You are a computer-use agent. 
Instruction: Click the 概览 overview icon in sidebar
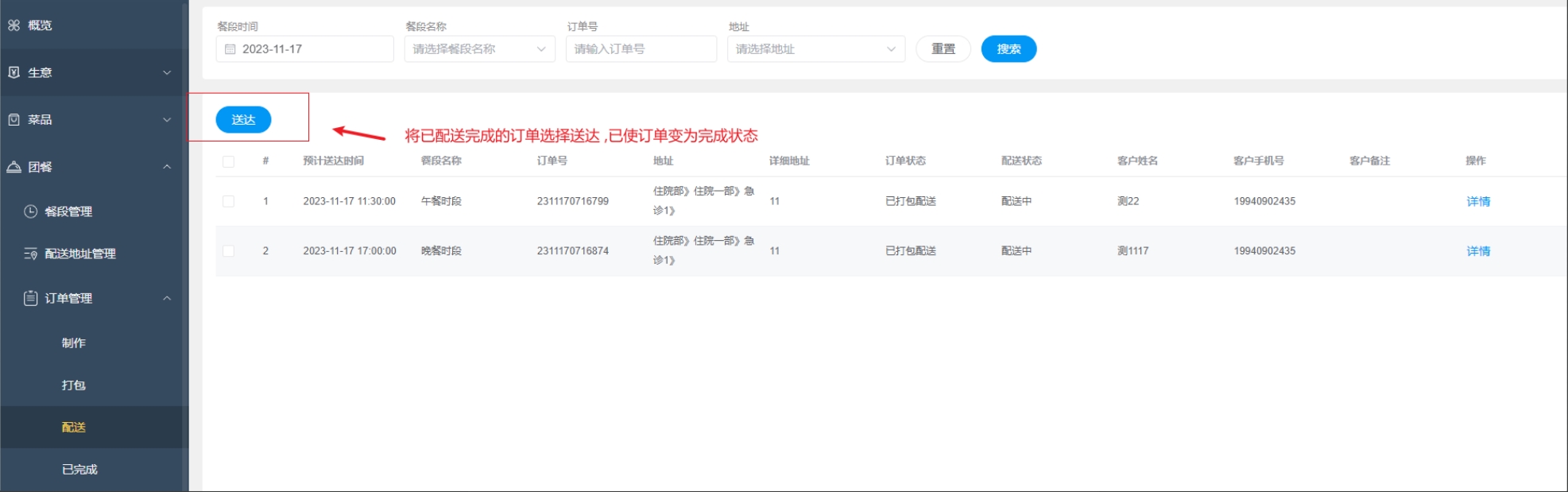[x=14, y=25]
